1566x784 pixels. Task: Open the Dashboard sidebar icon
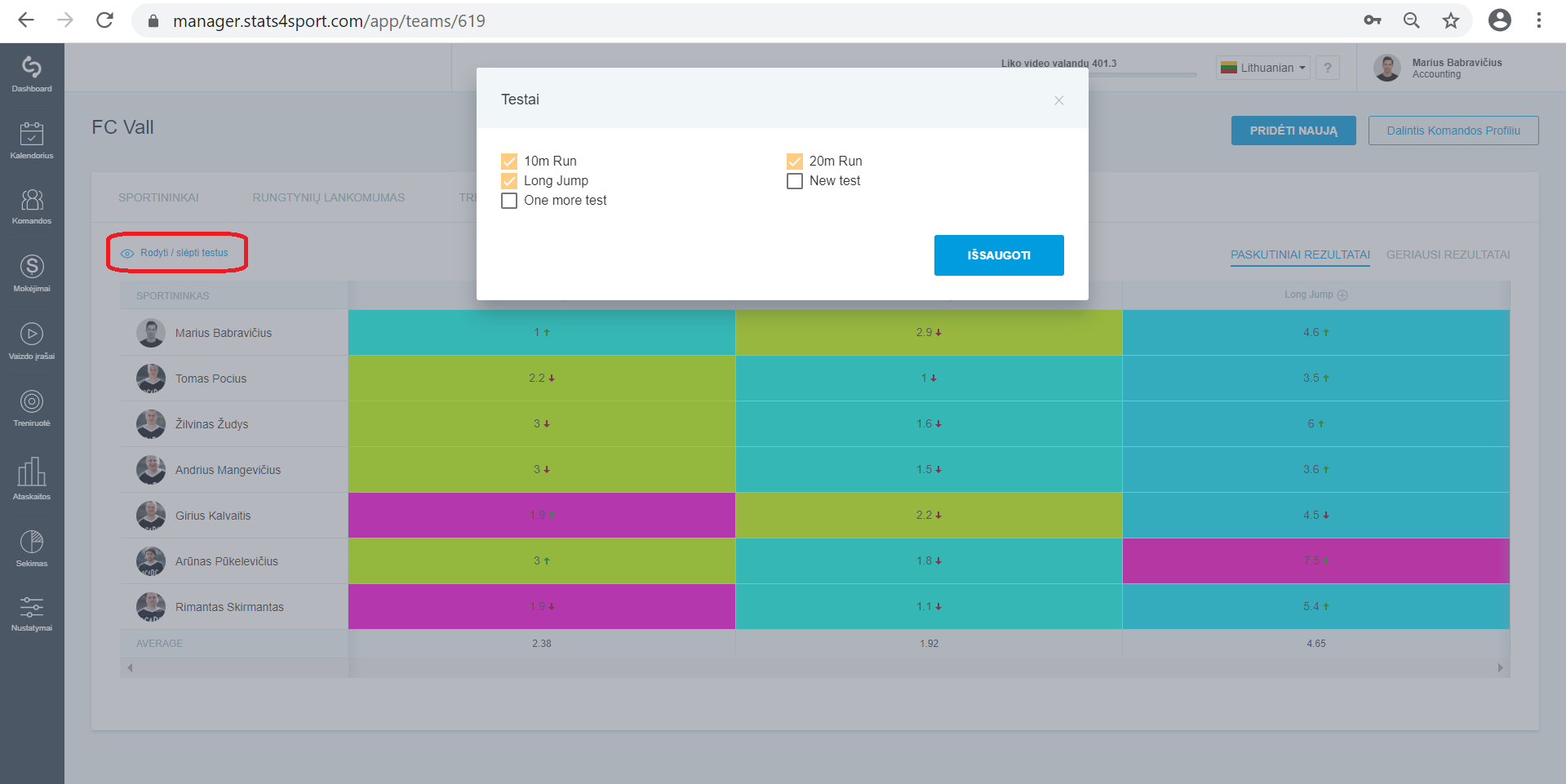click(32, 73)
